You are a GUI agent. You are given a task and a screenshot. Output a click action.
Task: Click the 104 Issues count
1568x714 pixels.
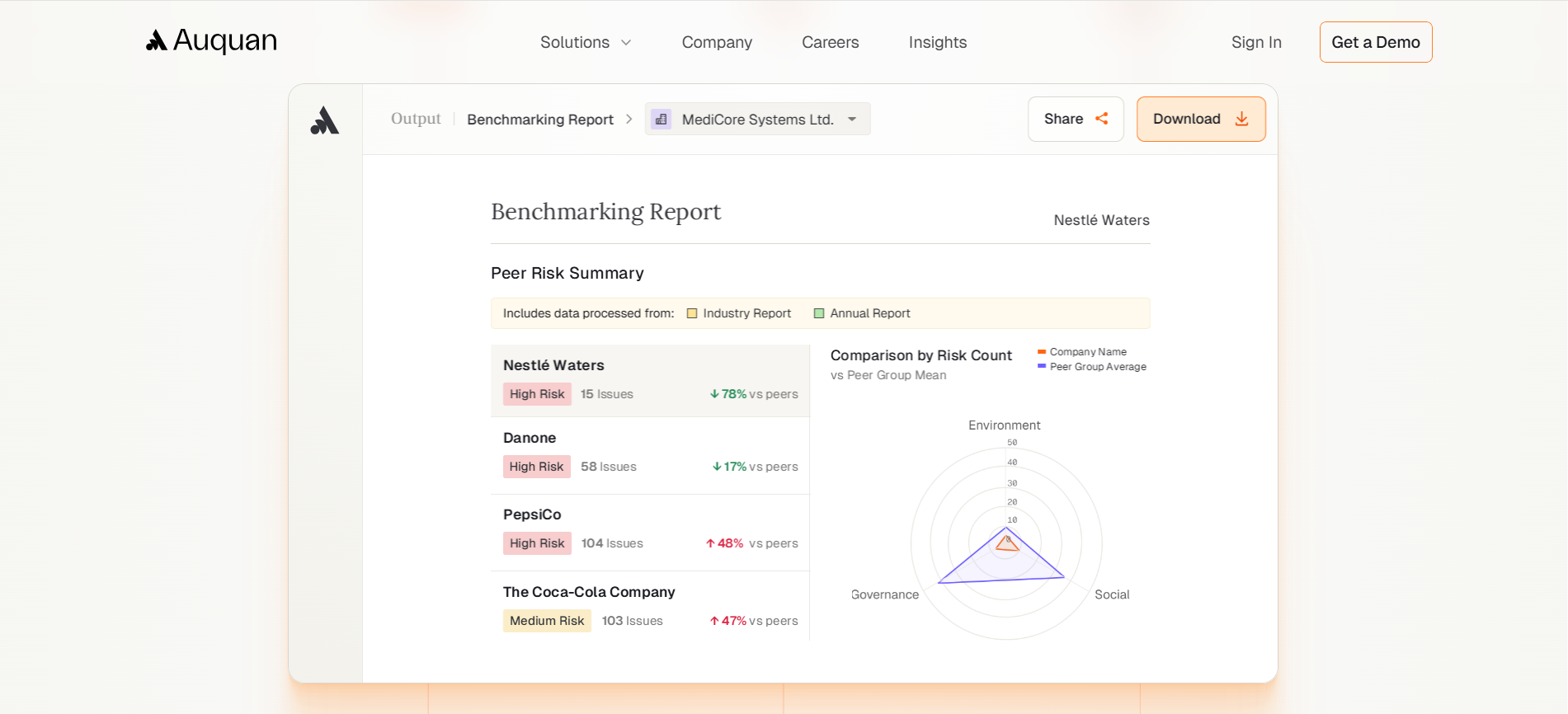tap(612, 543)
